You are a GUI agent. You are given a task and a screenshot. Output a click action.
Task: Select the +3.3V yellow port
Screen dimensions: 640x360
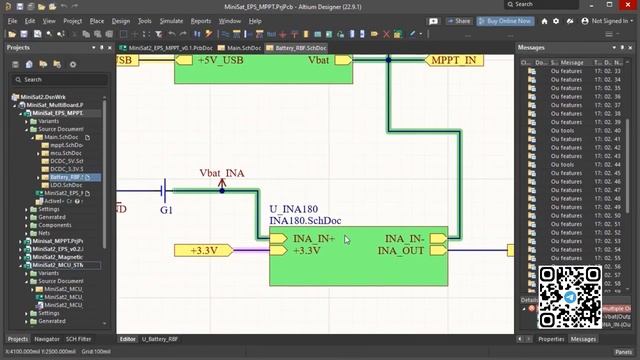click(x=204, y=250)
